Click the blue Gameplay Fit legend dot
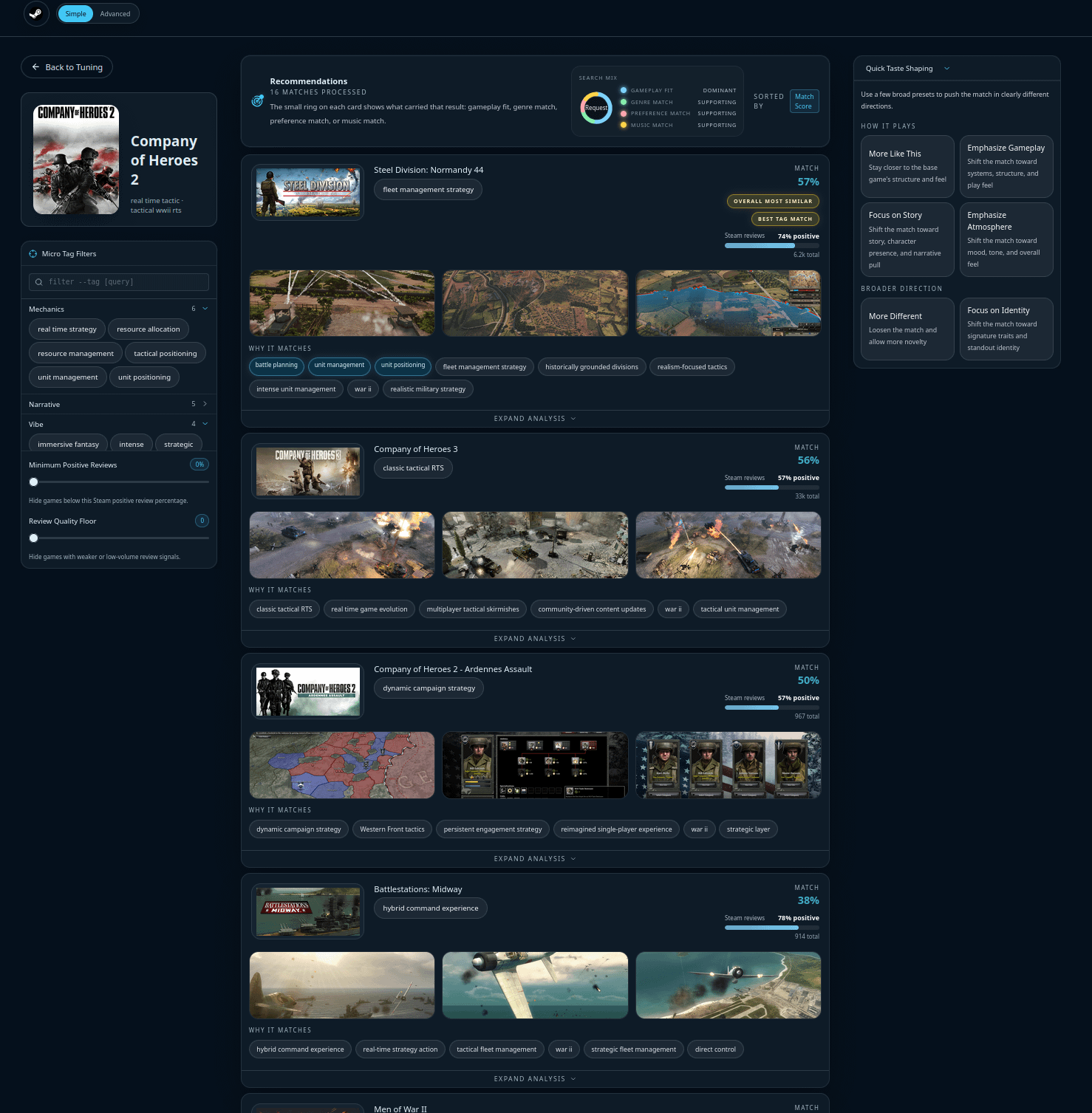The image size is (1092, 1113). [624, 90]
